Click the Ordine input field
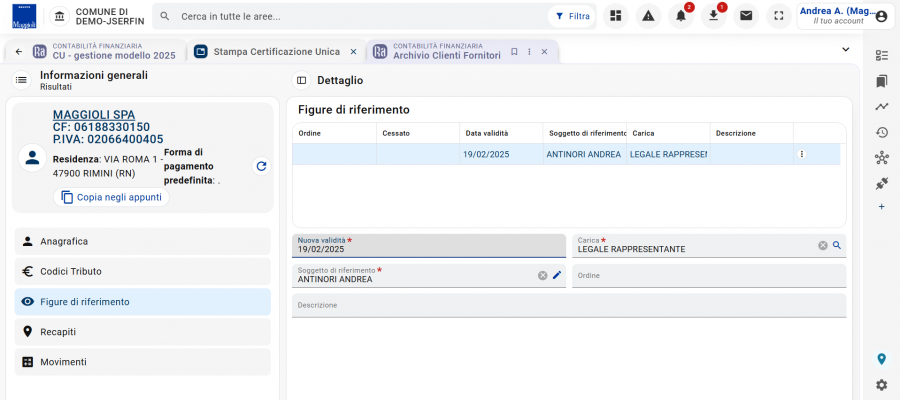900x400 pixels. (x=709, y=275)
